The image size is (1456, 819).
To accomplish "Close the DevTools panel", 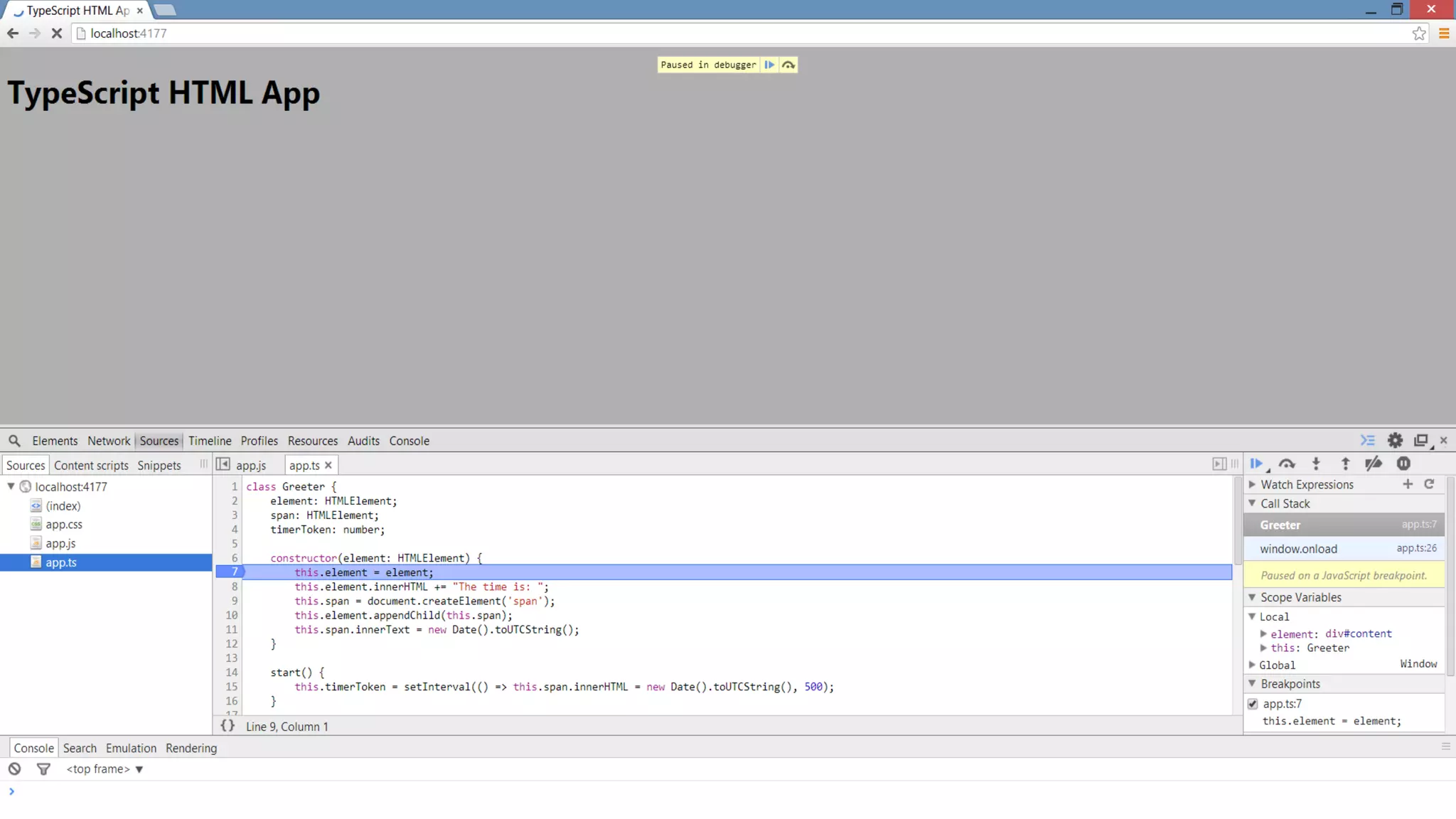I will click(1444, 441).
